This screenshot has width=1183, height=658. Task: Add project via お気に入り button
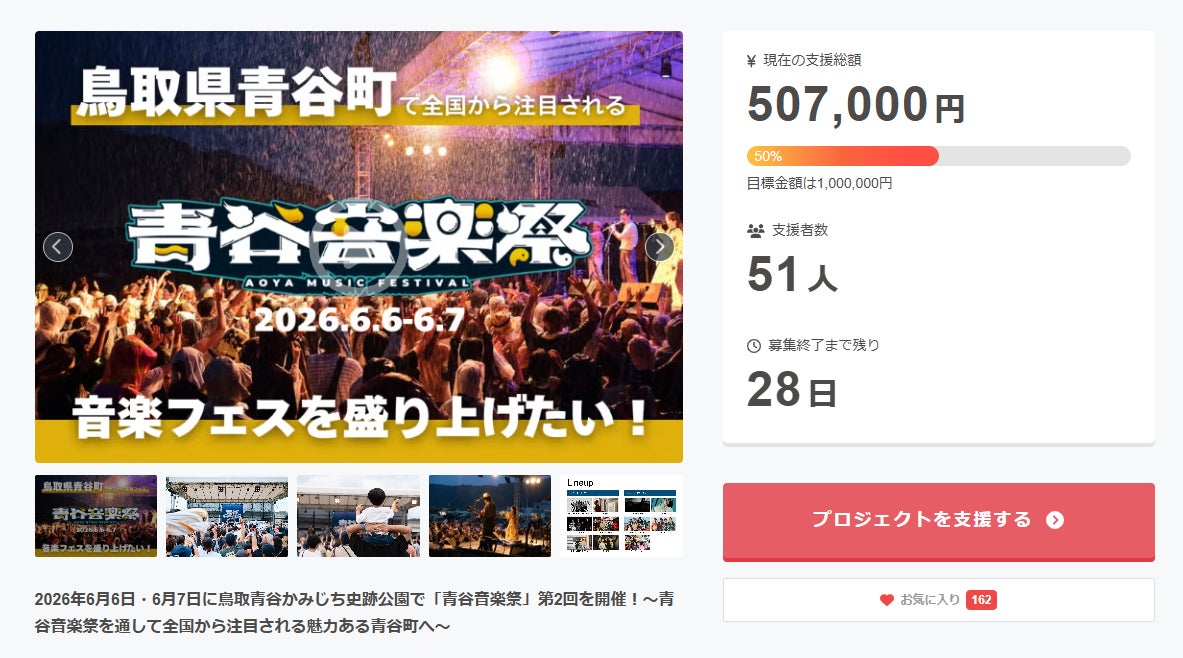tap(939, 600)
